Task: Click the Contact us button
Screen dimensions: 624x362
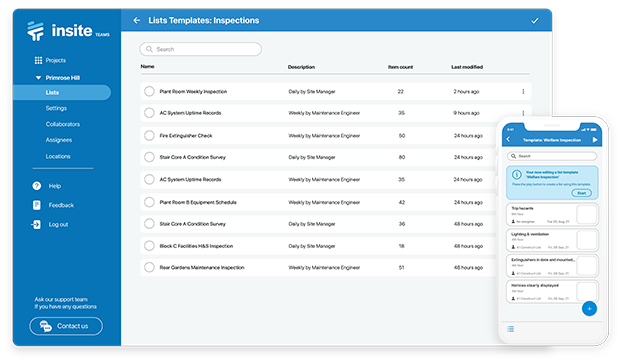Action: click(x=66, y=326)
